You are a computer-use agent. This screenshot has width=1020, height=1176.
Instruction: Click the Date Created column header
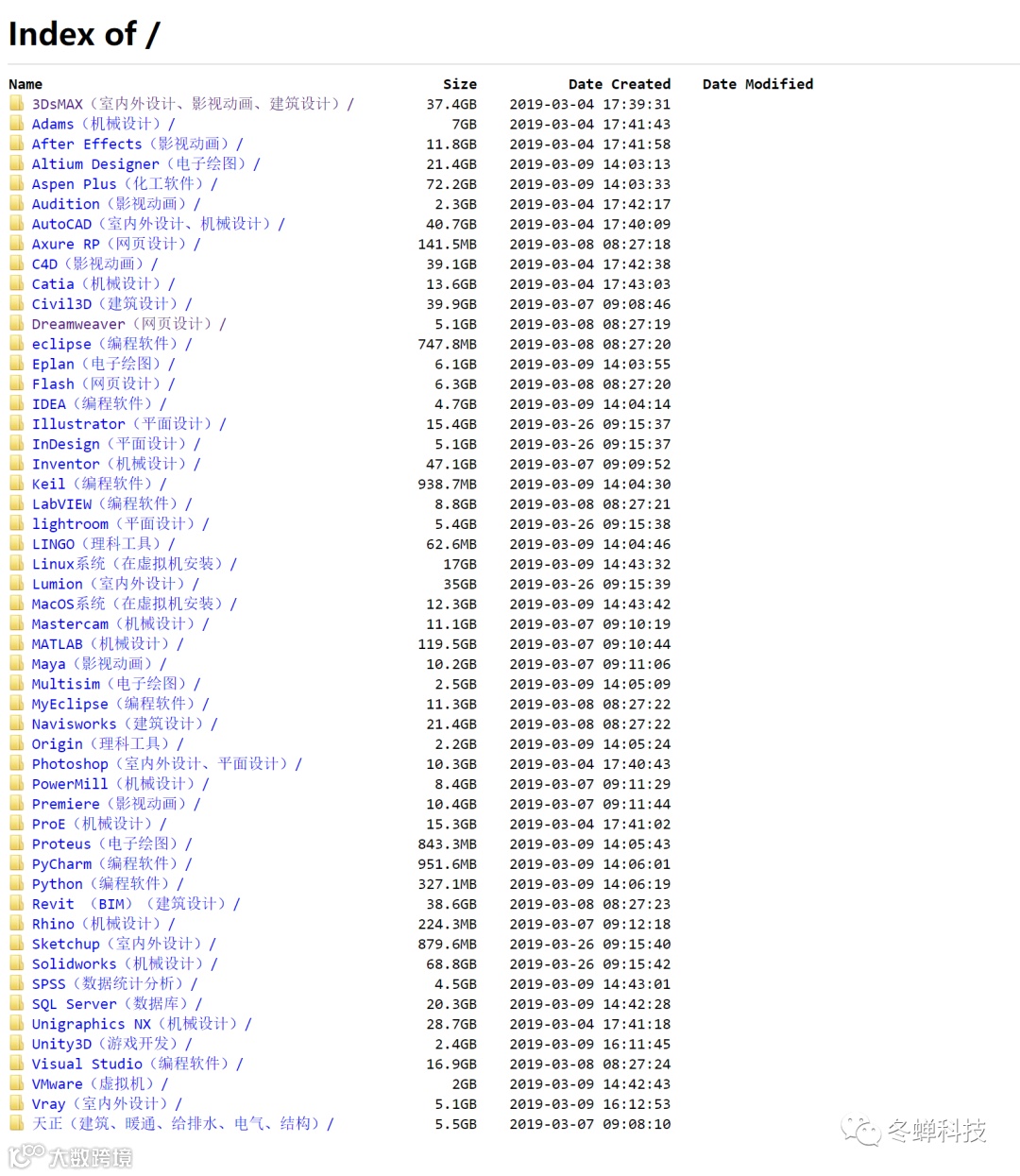[x=620, y=84]
